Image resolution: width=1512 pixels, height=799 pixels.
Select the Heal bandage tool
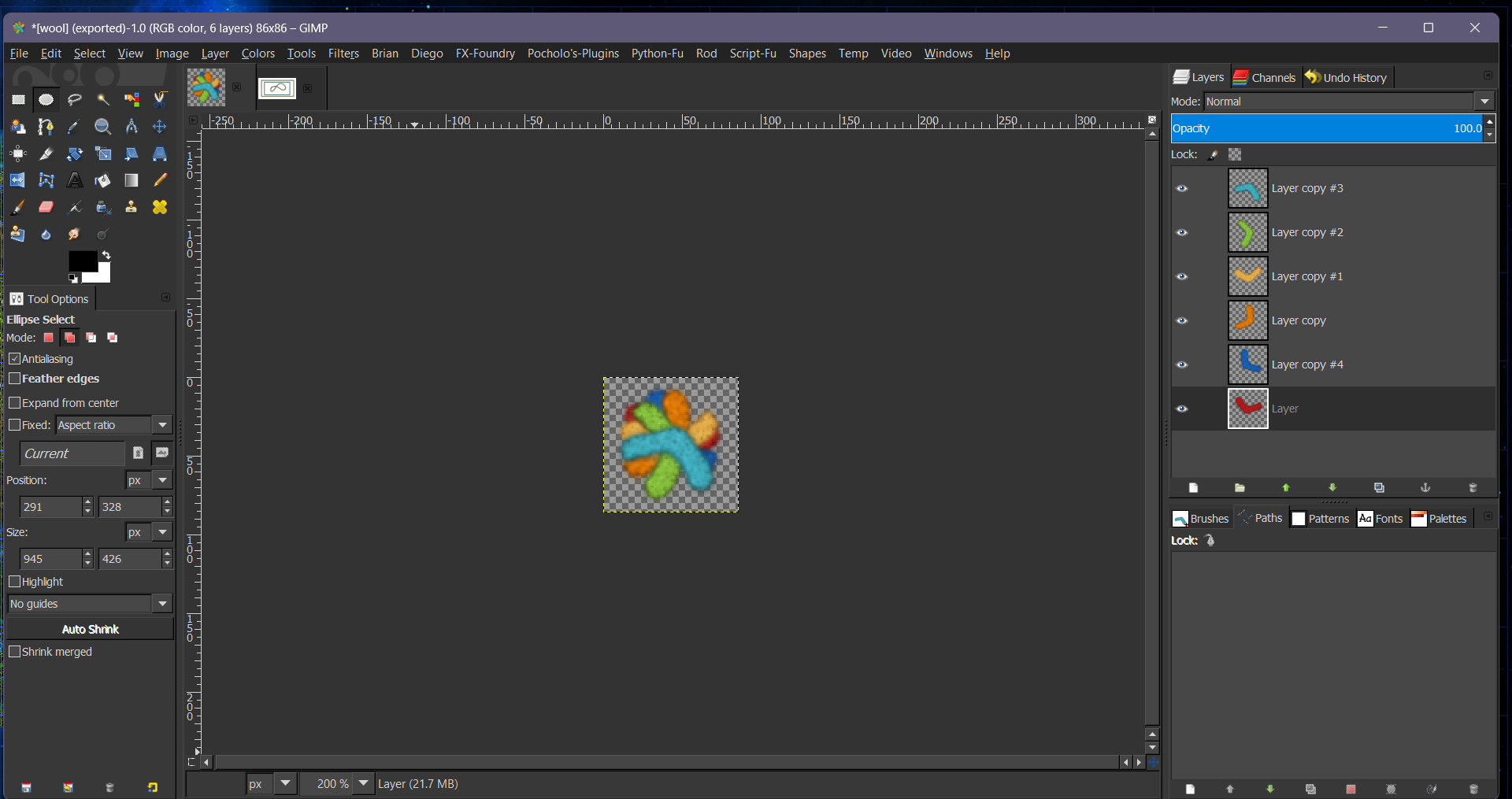(x=160, y=207)
